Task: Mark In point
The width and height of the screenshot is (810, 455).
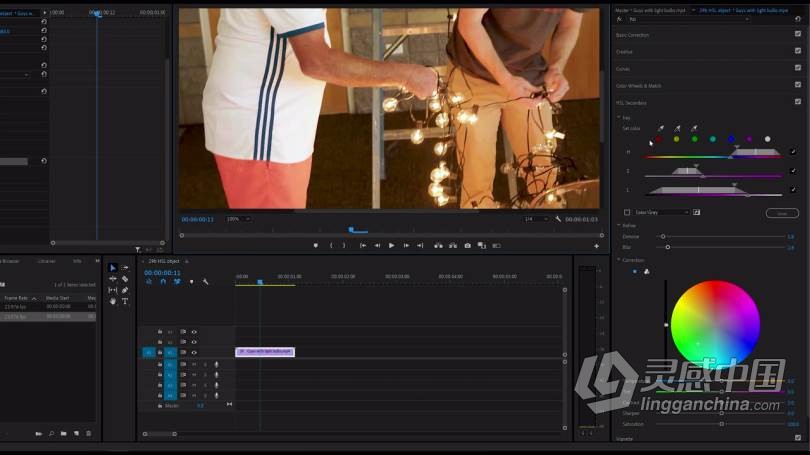Action: 331,246
